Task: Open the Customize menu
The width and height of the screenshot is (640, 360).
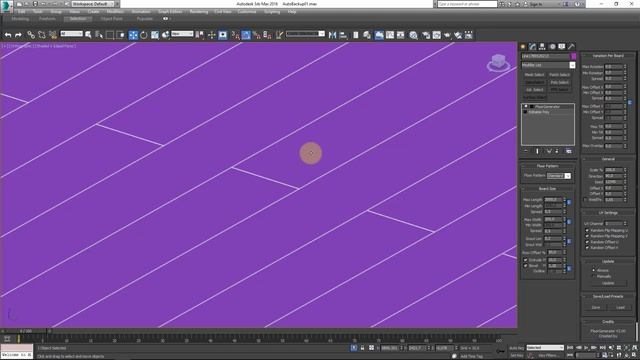Action: (x=247, y=12)
